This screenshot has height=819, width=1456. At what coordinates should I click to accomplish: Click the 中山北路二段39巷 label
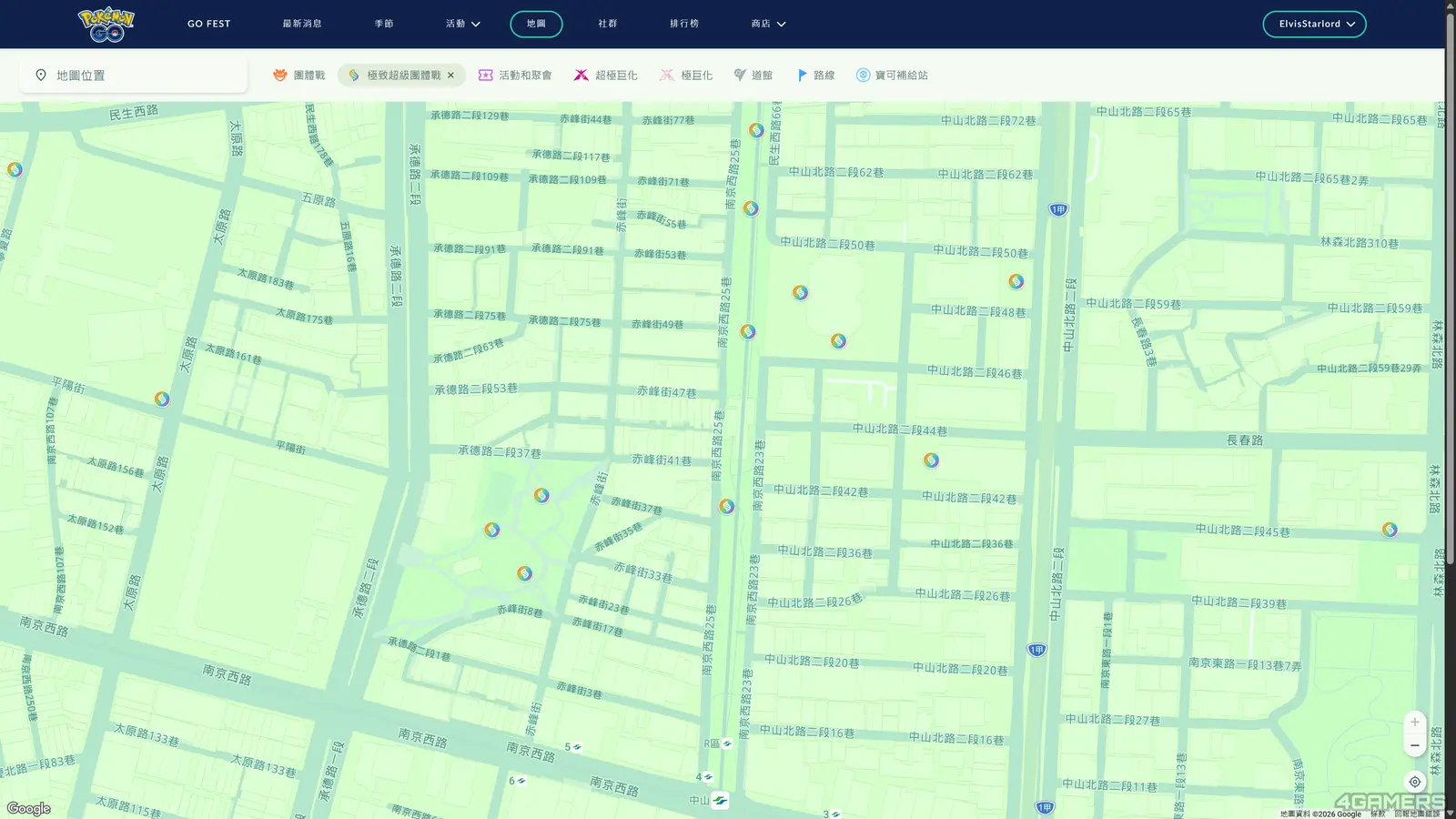pos(1239,602)
